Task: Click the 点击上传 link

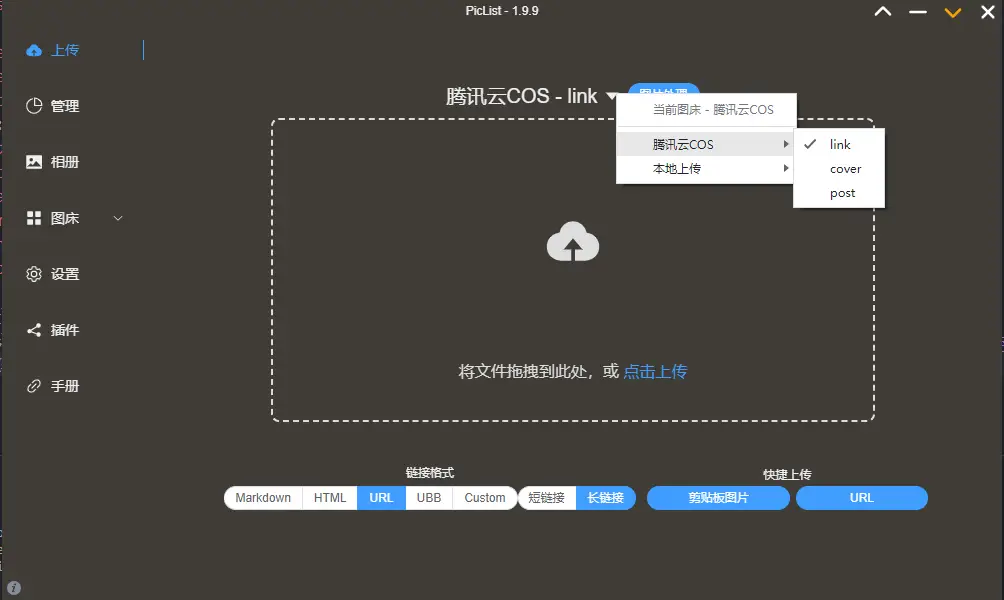Action: point(655,372)
